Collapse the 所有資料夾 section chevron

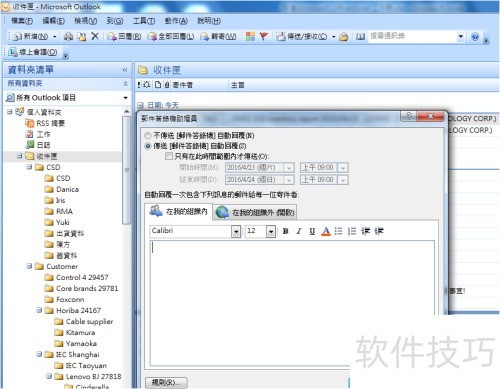point(125,84)
